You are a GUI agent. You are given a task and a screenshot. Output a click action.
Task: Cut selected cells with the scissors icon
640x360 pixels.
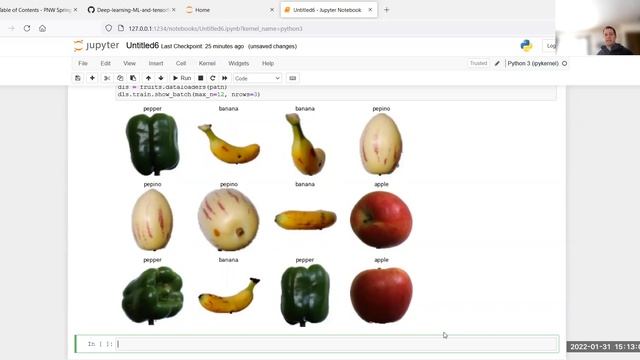(107, 78)
